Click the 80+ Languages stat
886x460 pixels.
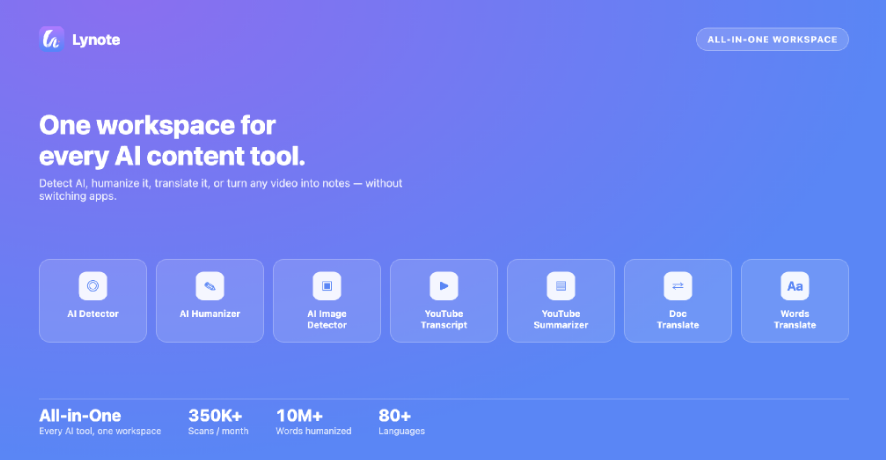pos(401,422)
